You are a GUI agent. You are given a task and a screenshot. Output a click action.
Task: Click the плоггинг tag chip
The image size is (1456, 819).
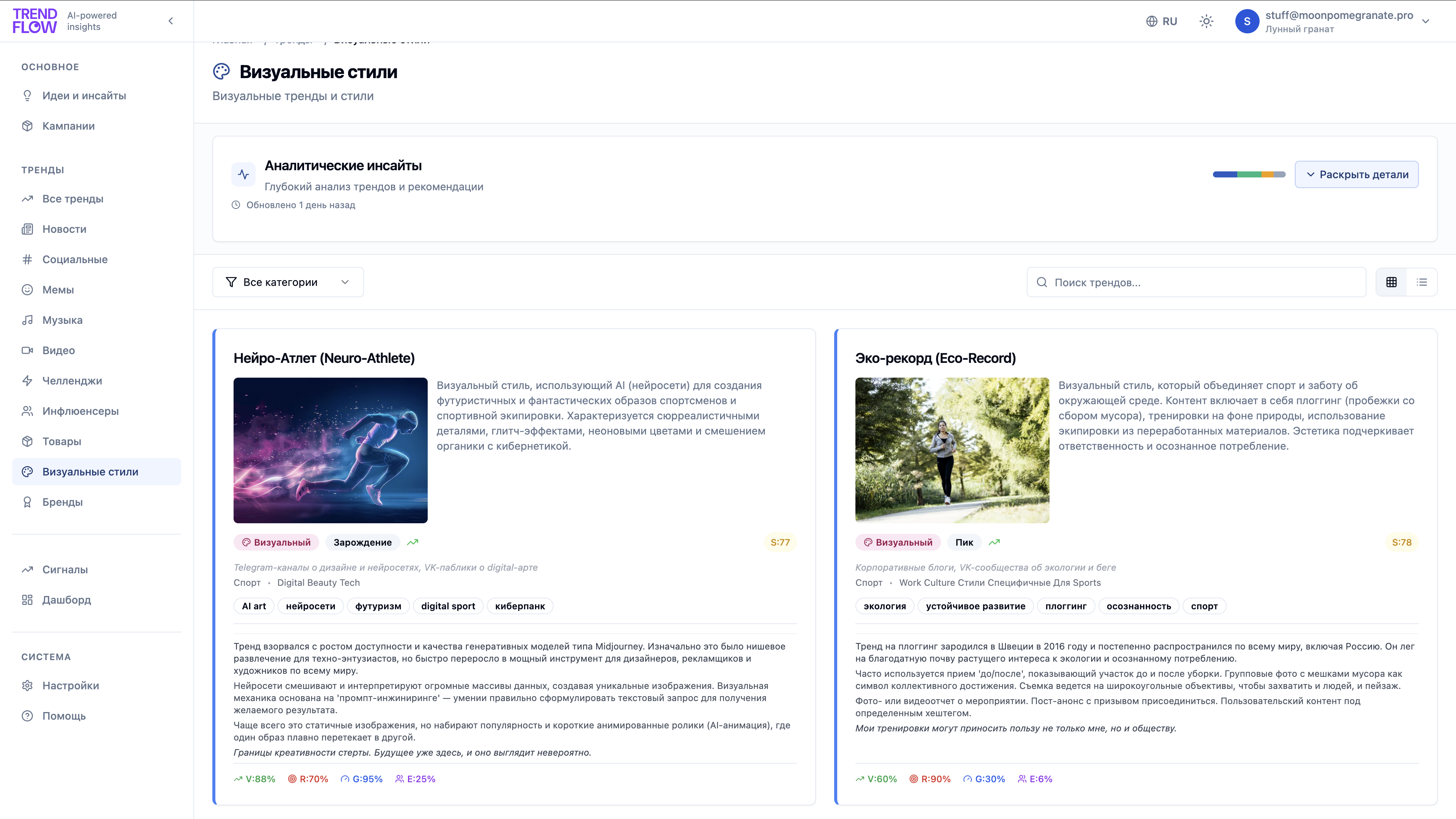tap(1065, 606)
